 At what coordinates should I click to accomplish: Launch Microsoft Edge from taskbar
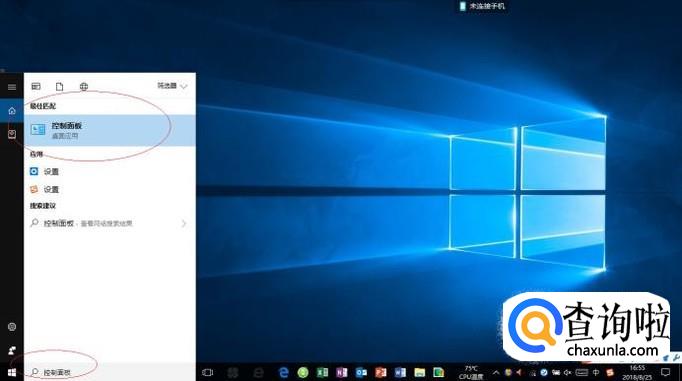(284, 372)
